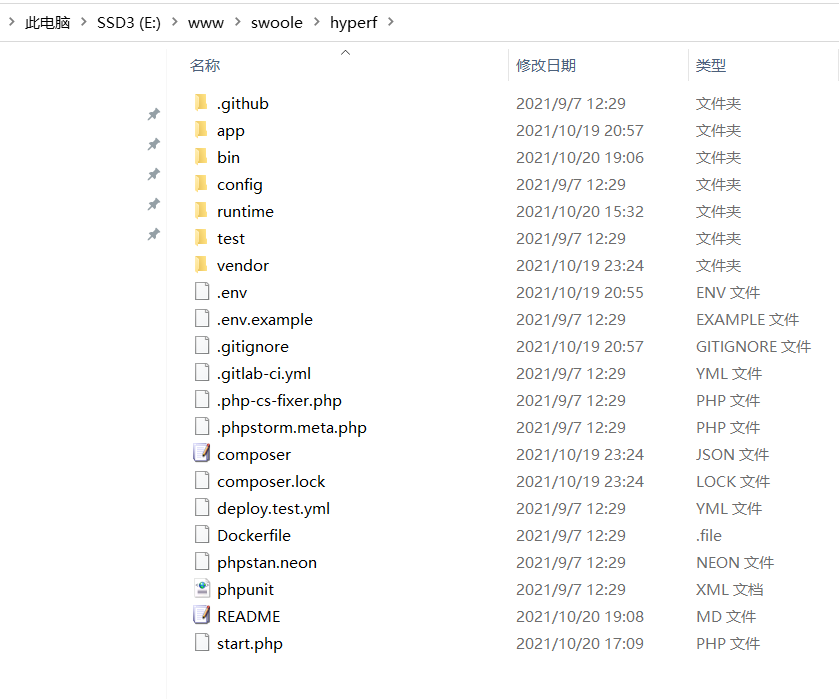
Task: Navigate to 此电脑 in the breadcrumb
Action: coord(48,22)
